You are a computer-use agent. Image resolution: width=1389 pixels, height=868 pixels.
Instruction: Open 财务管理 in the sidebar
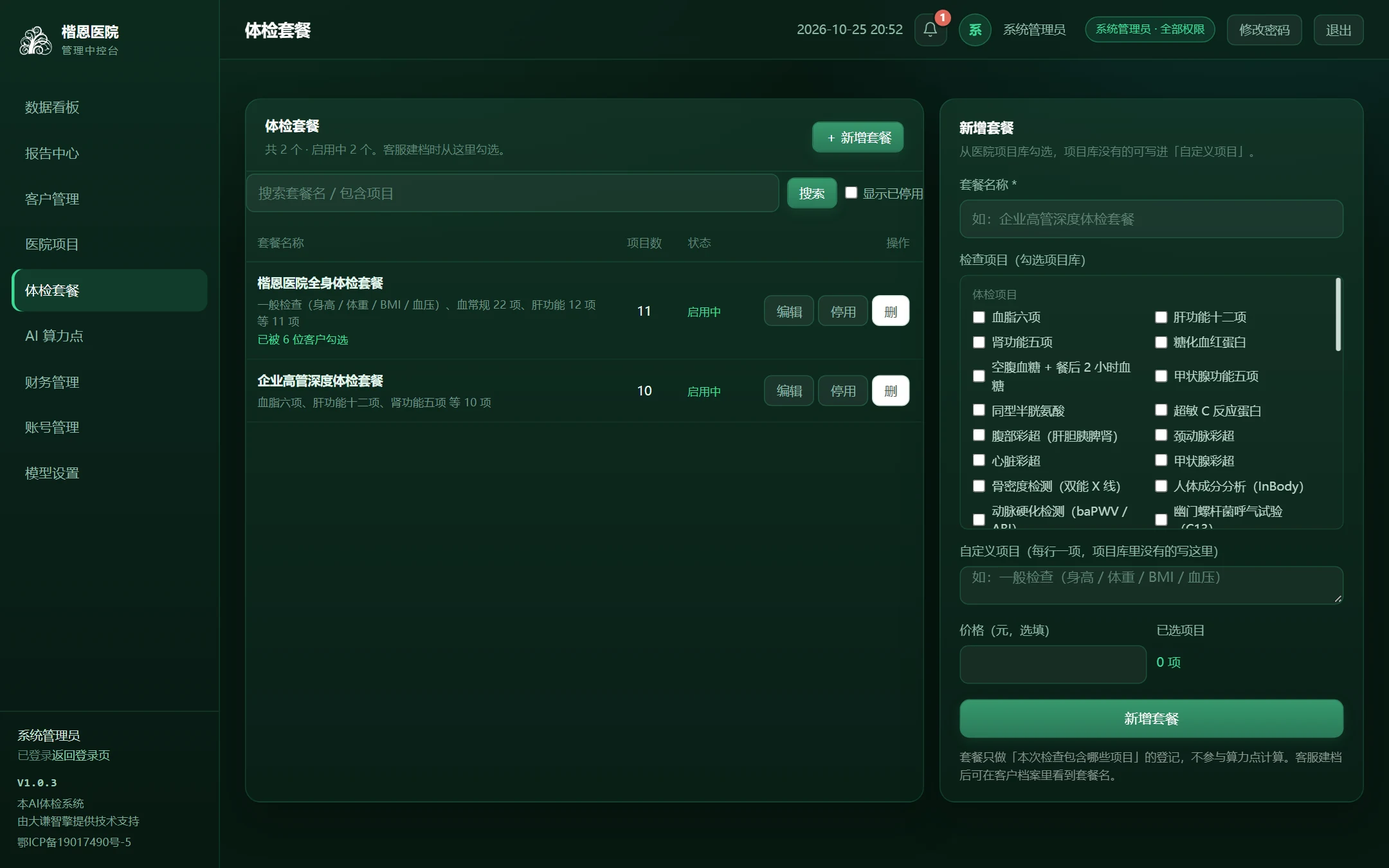point(109,382)
